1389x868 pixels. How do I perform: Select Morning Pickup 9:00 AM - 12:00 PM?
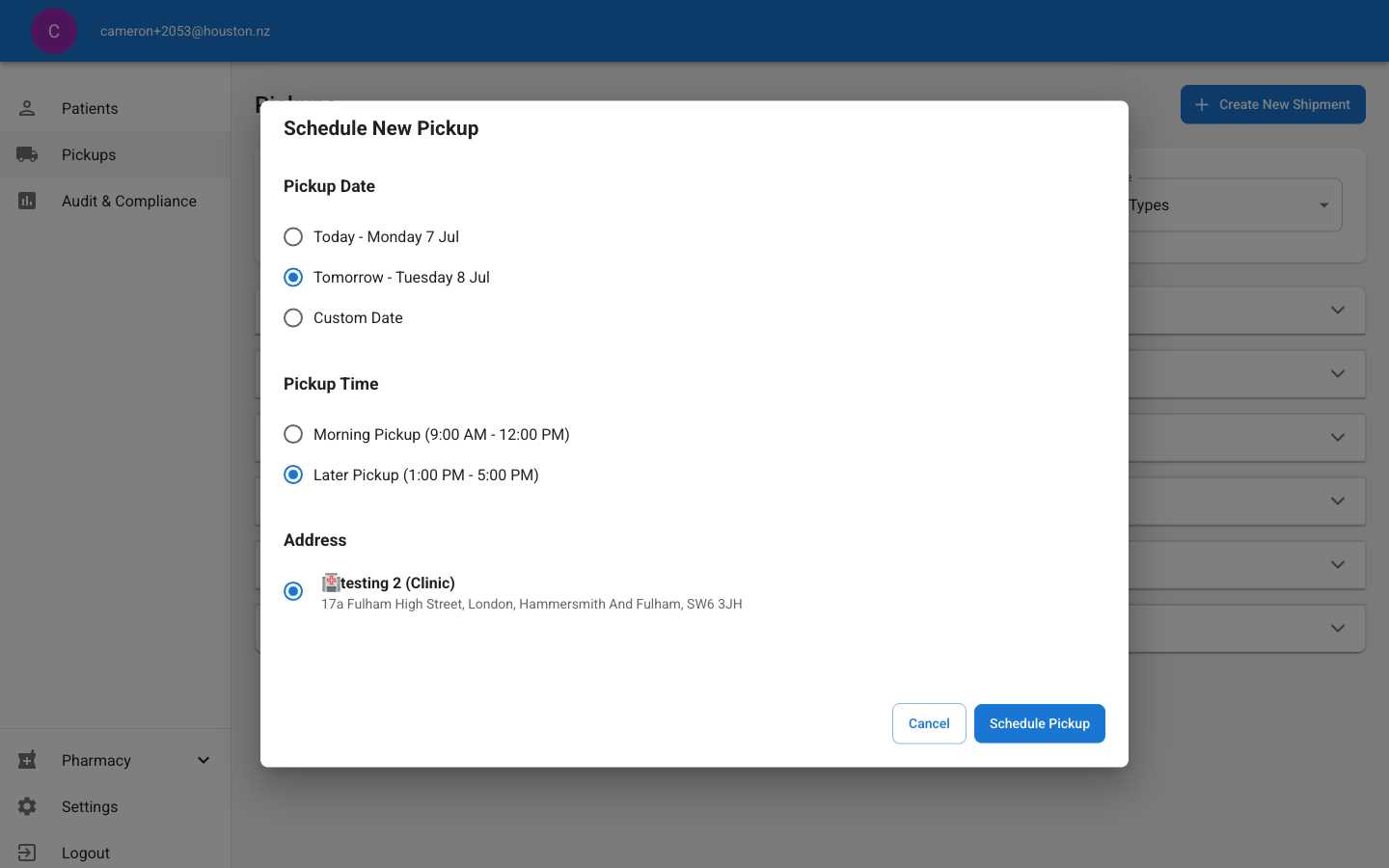(x=293, y=435)
